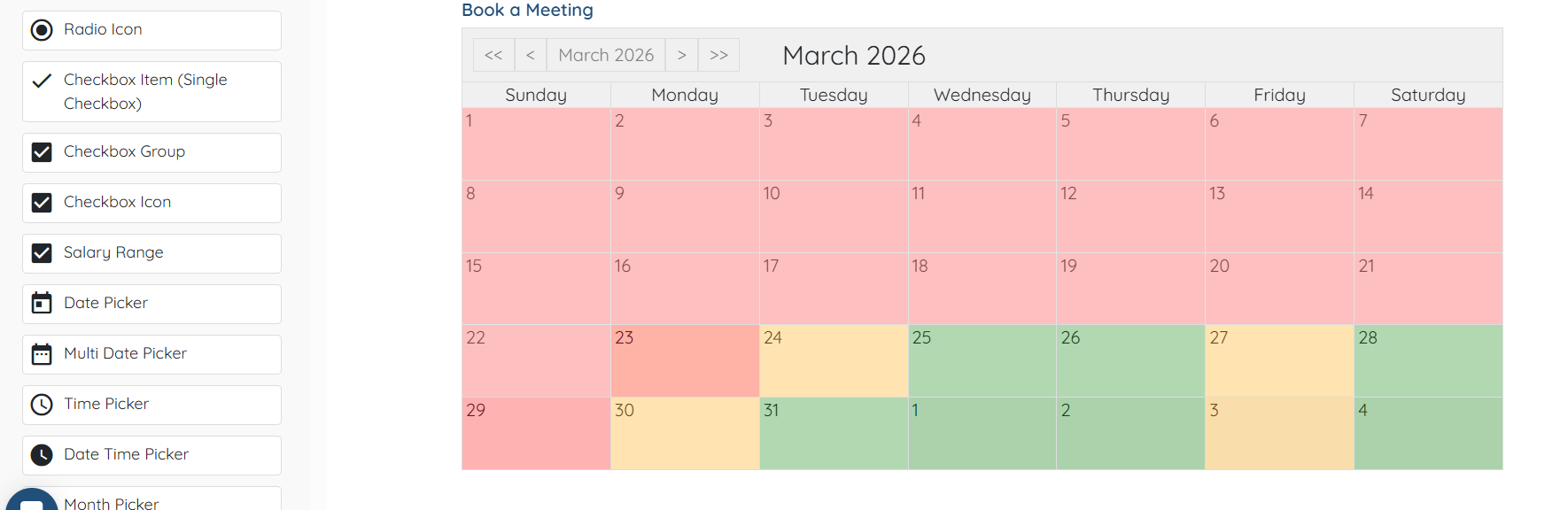Click the Multi Date Picker calendar icon
This screenshot has width=1568, height=510.
(42, 354)
